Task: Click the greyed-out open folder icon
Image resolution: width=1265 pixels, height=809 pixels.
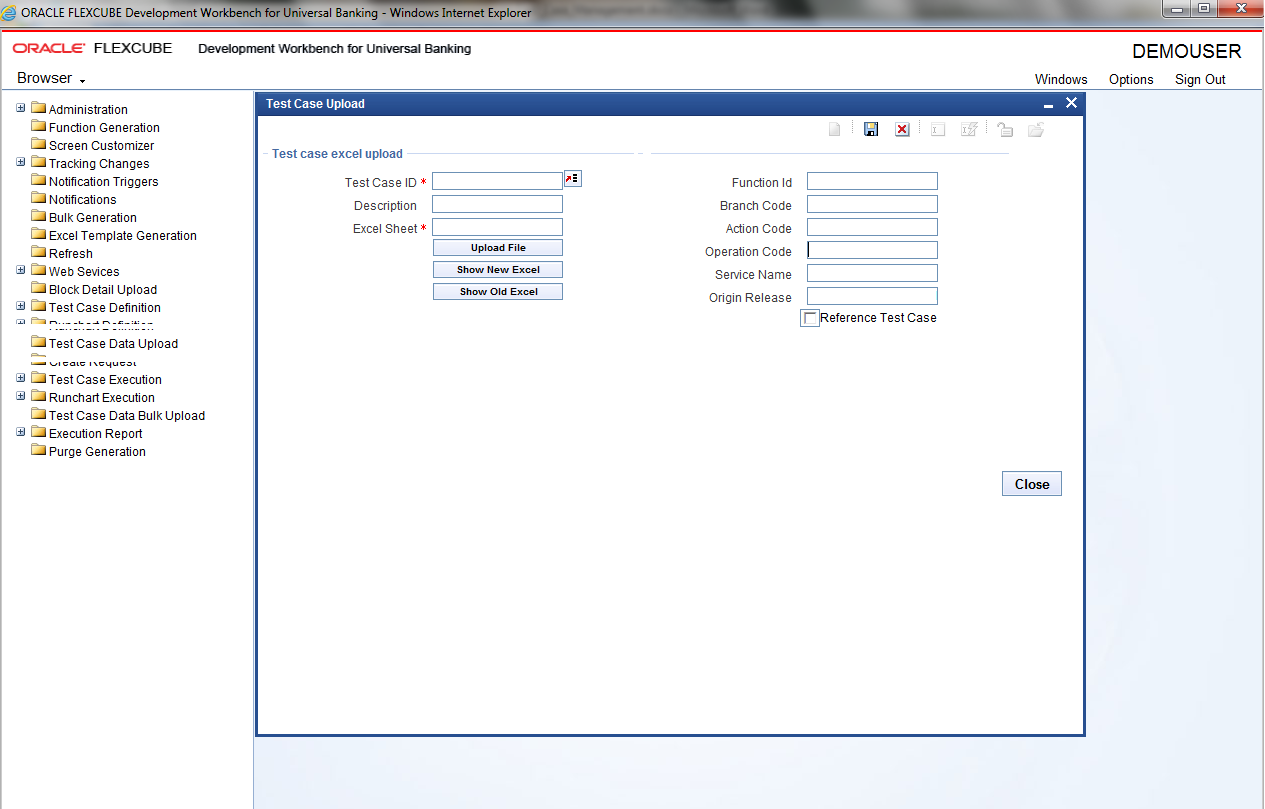Action: [1036, 129]
